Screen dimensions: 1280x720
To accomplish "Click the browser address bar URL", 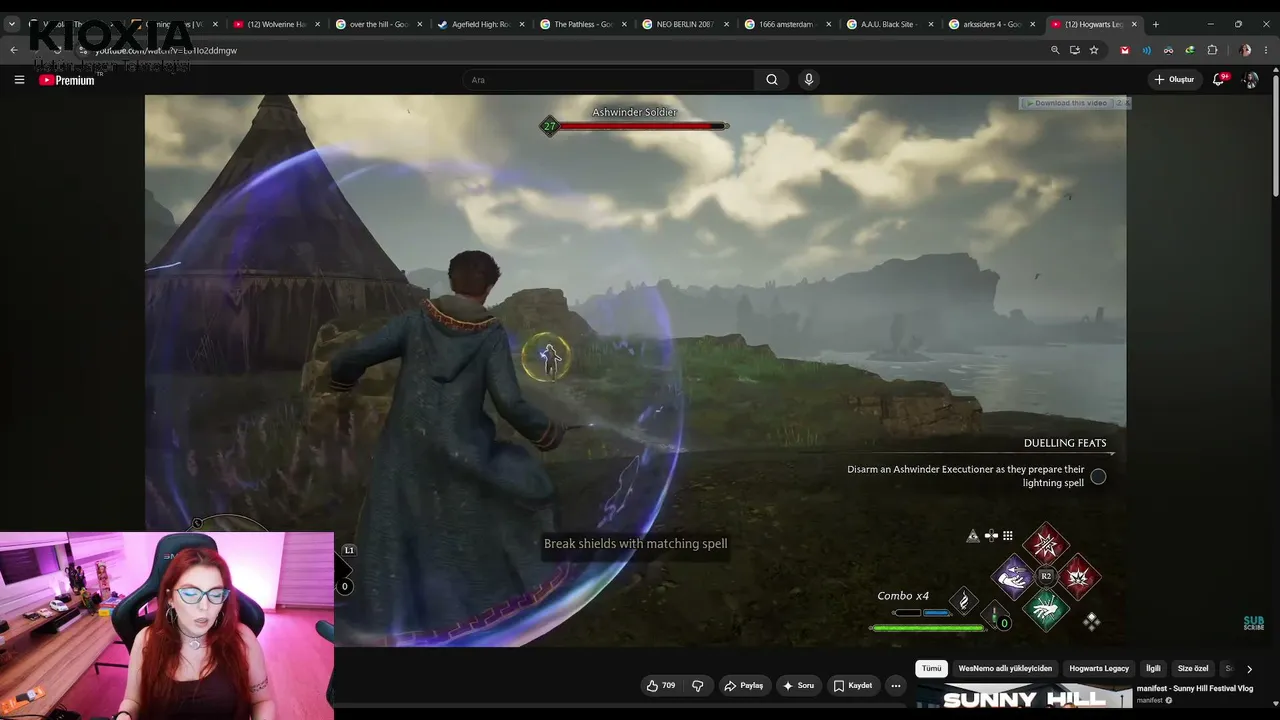I will click(166, 50).
